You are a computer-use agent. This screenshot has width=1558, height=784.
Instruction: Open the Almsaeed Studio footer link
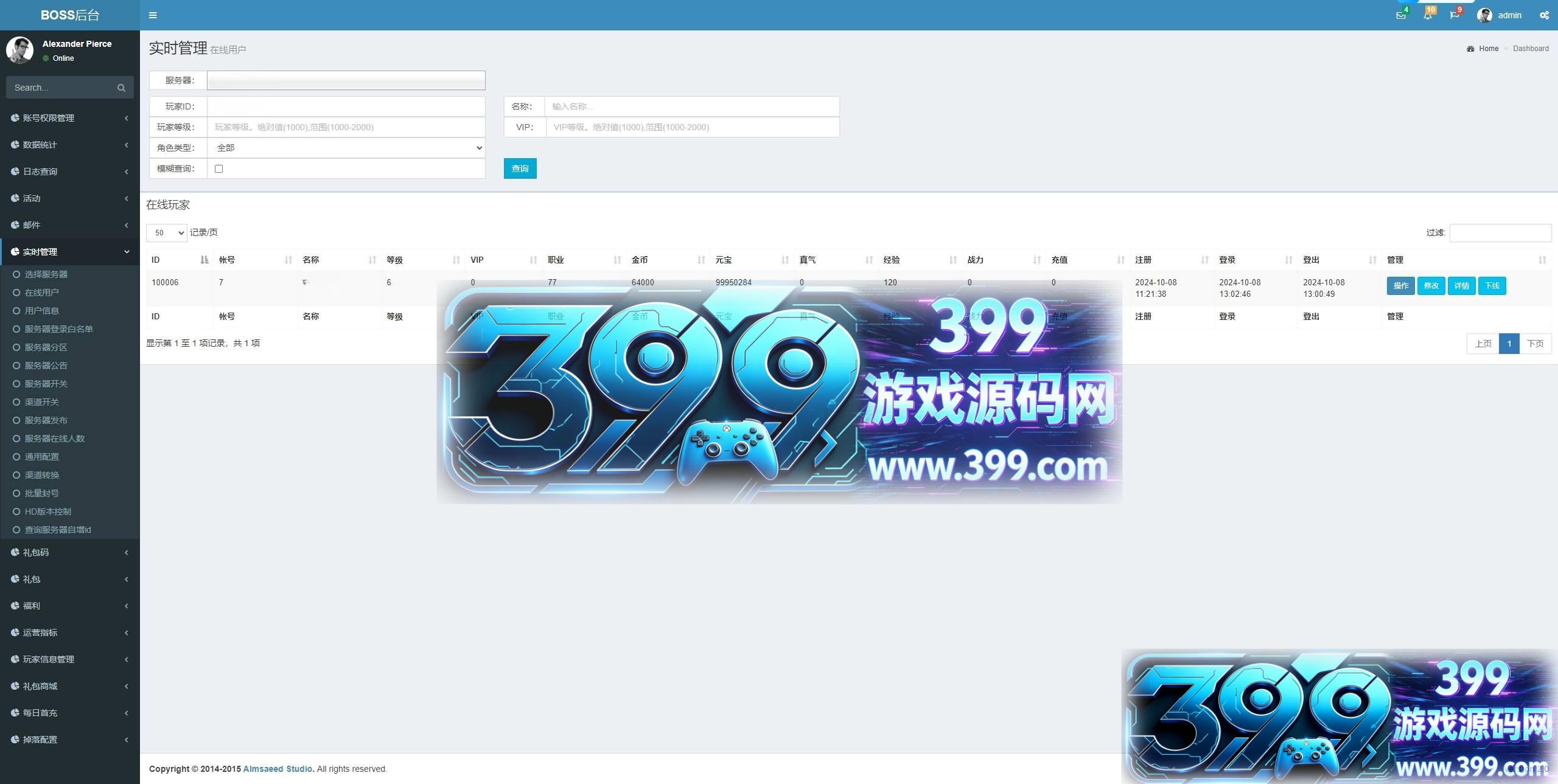pyautogui.click(x=278, y=769)
